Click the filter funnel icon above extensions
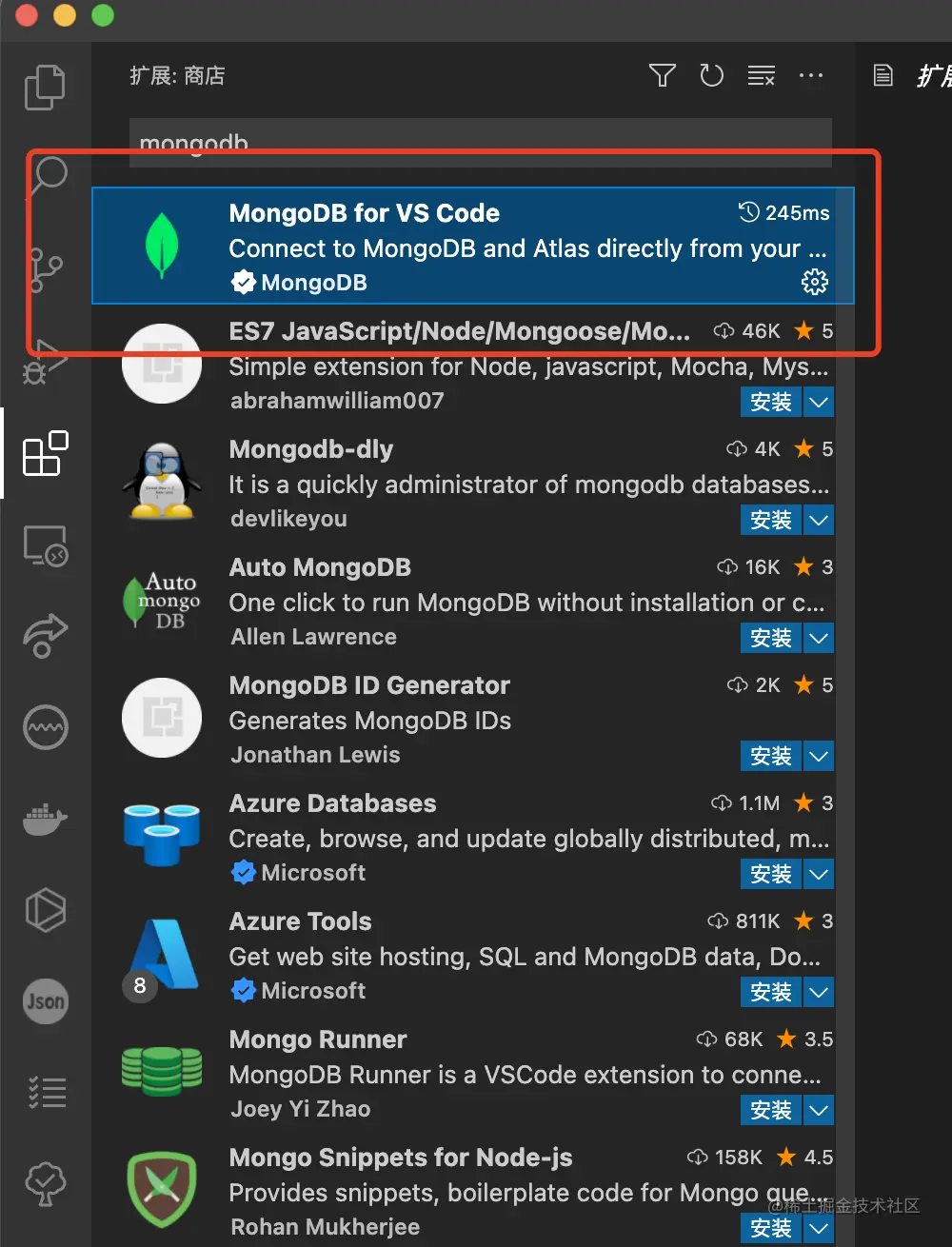Screen dimensions: 952x1247 click(x=662, y=75)
